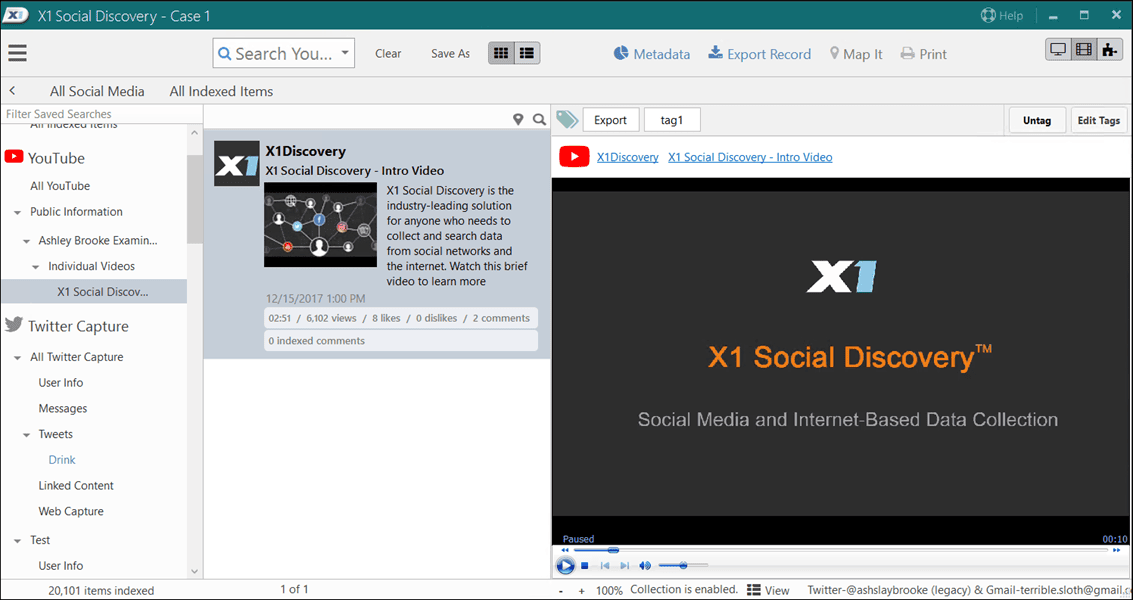Click Export Record in the toolbar

[x=759, y=54]
